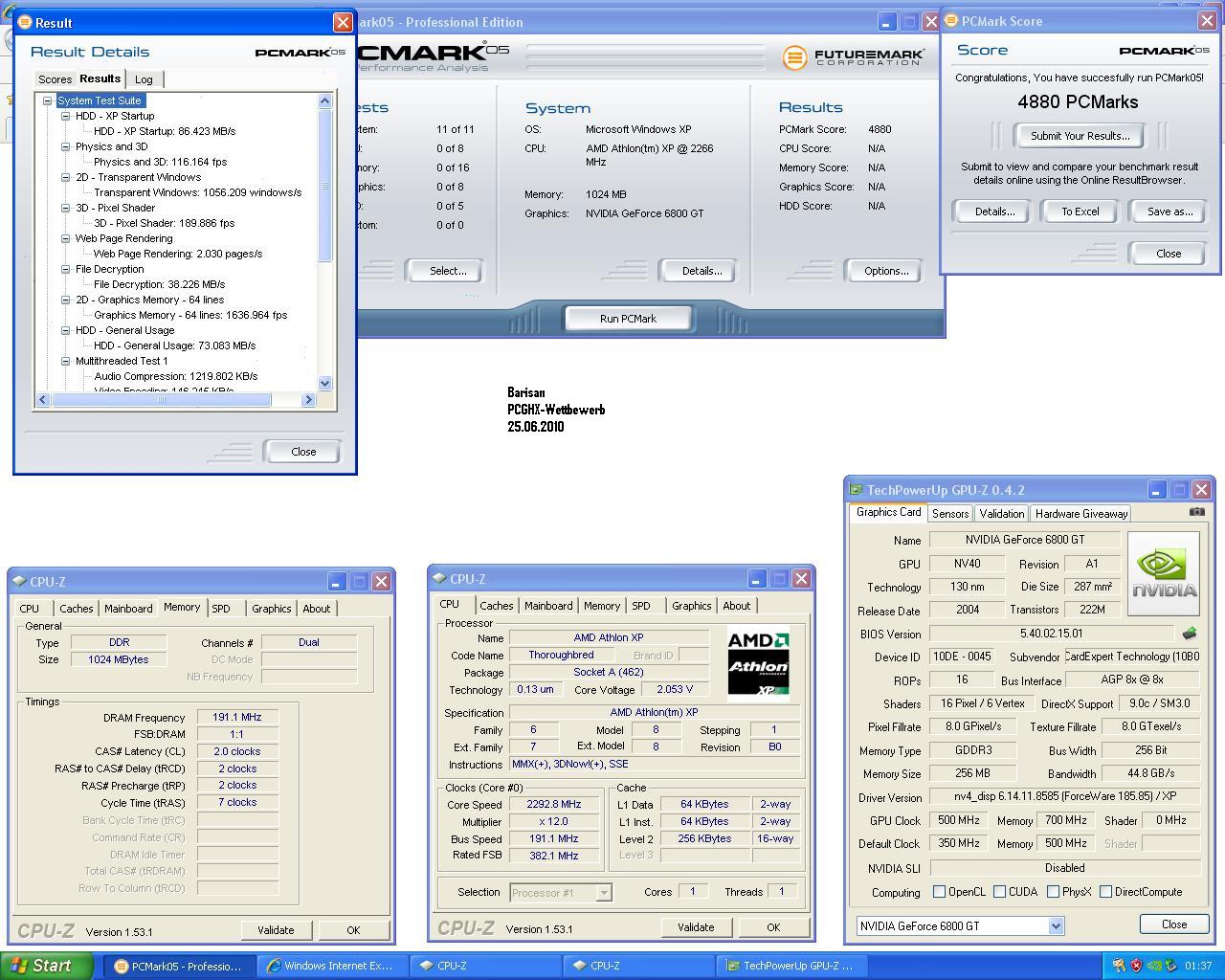The image size is (1225, 980).
Task: Click the AMD Athlon XP logo in CPU-Z
Action: (x=758, y=662)
